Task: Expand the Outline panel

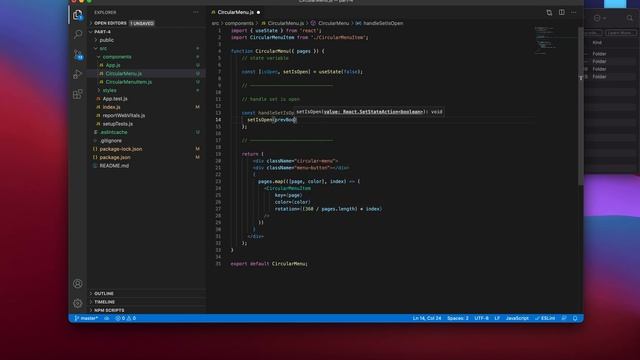Action: coord(104,293)
